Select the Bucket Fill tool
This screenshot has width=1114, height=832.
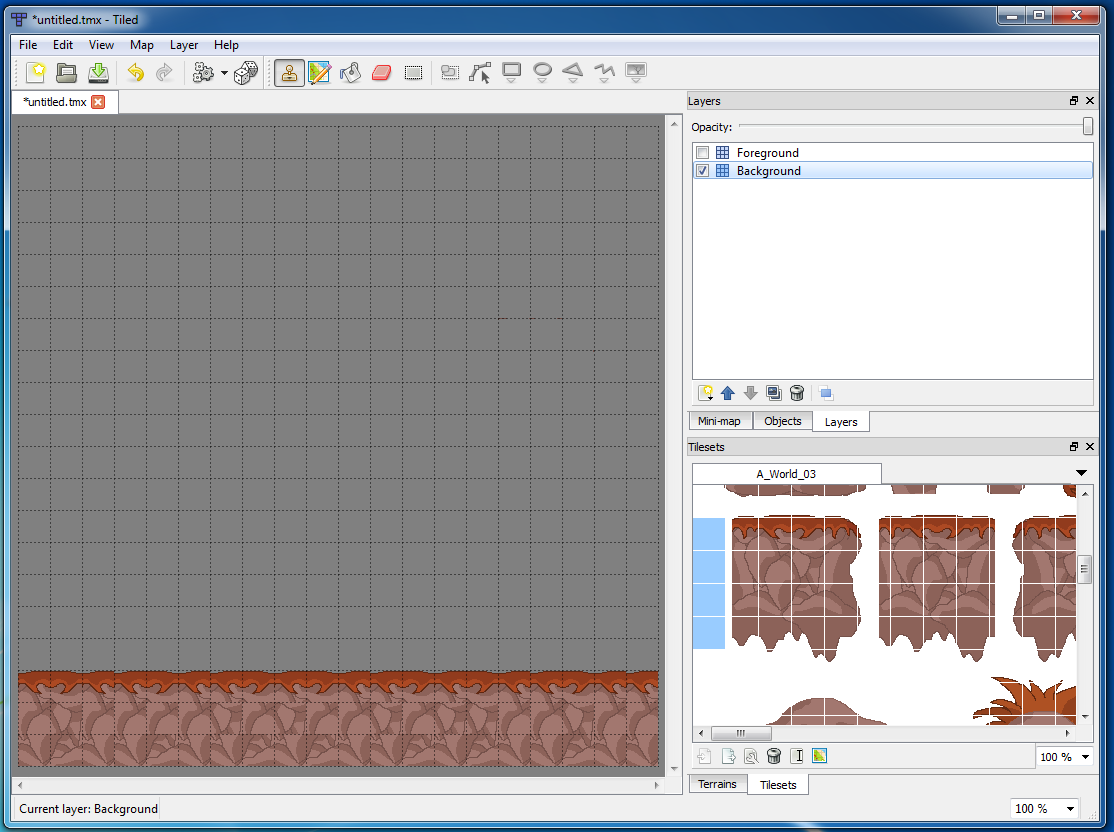tap(350, 72)
